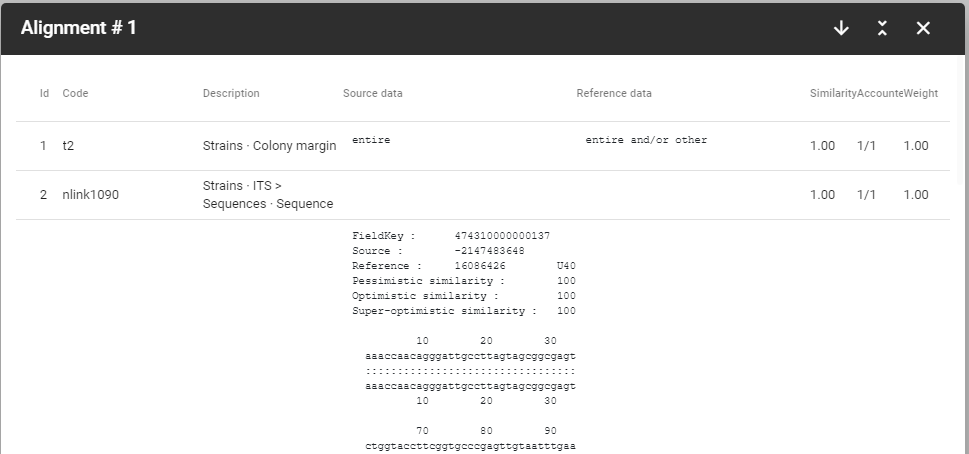Click the Weight column header
The width and height of the screenshot is (969, 454).
[921, 93]
